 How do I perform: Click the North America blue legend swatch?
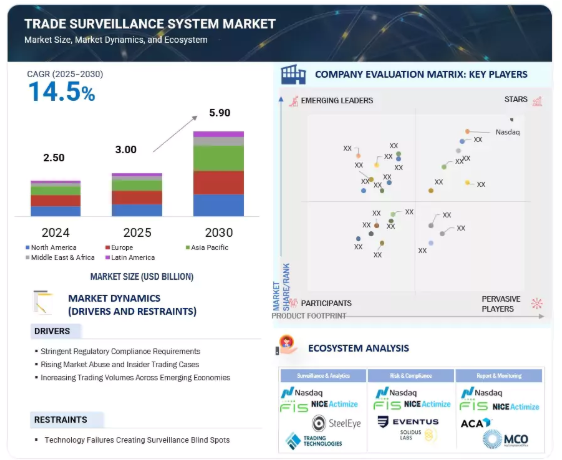28,247
